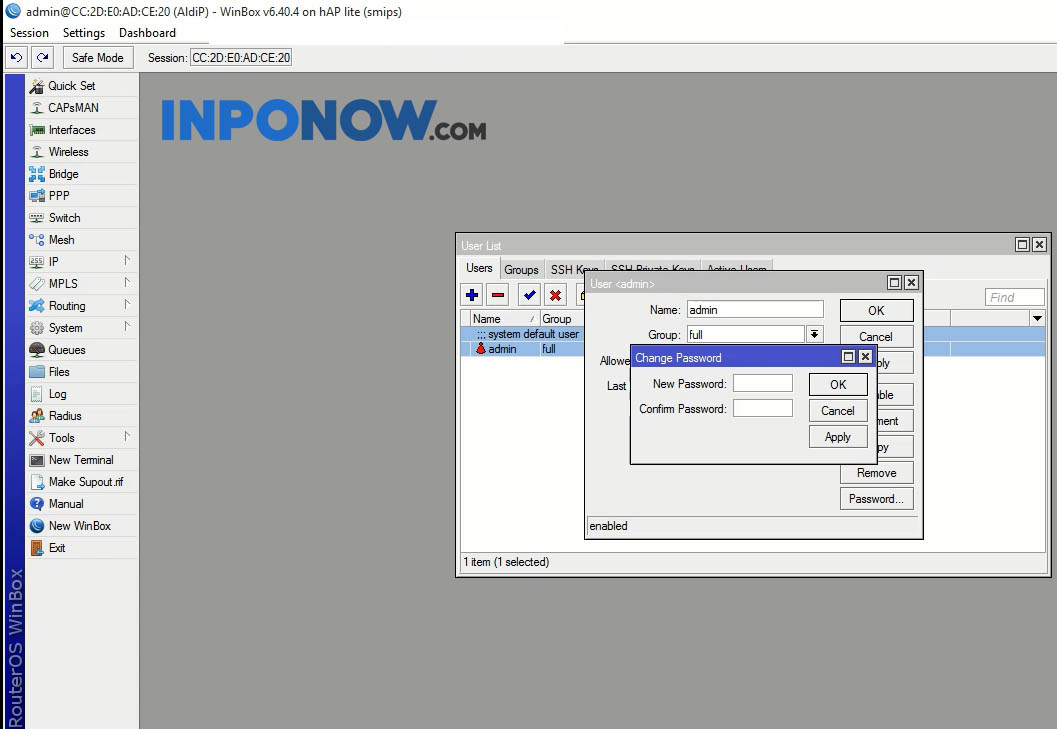Click the Confirm Password field
Image resolution: width=1057 pixels, height=729 pixels.
pyautogui.click(x=762, y=408)
